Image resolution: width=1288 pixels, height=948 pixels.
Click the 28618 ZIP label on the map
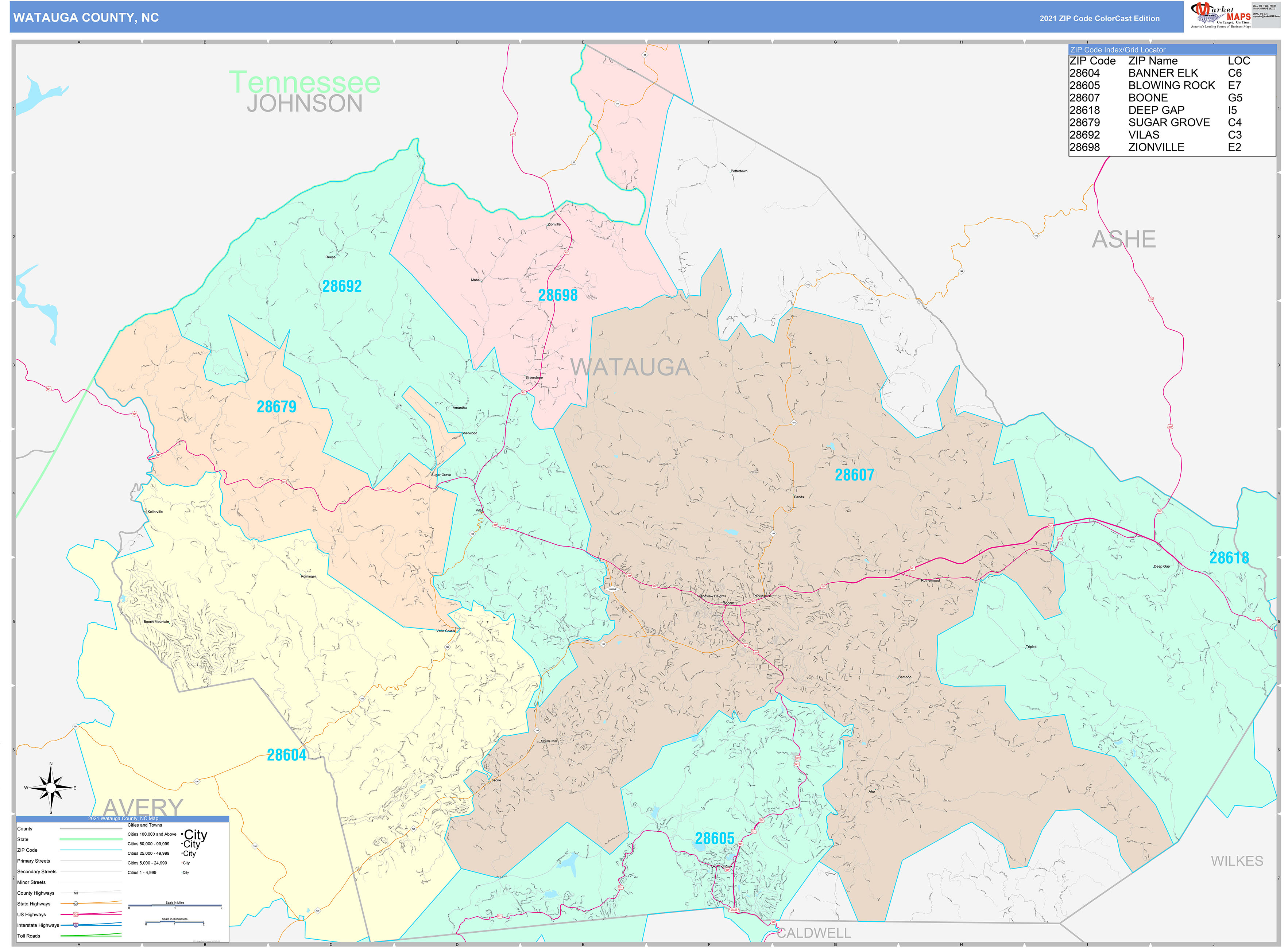pos(1229,557)
